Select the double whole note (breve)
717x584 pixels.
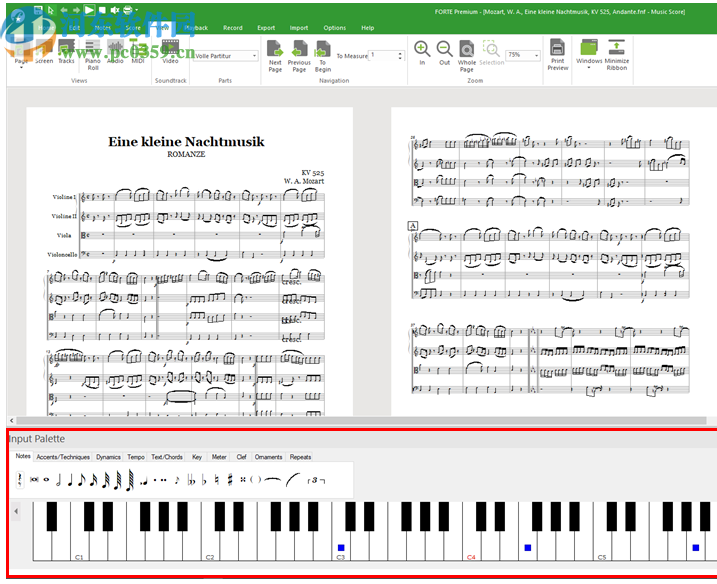coord(34,480)
